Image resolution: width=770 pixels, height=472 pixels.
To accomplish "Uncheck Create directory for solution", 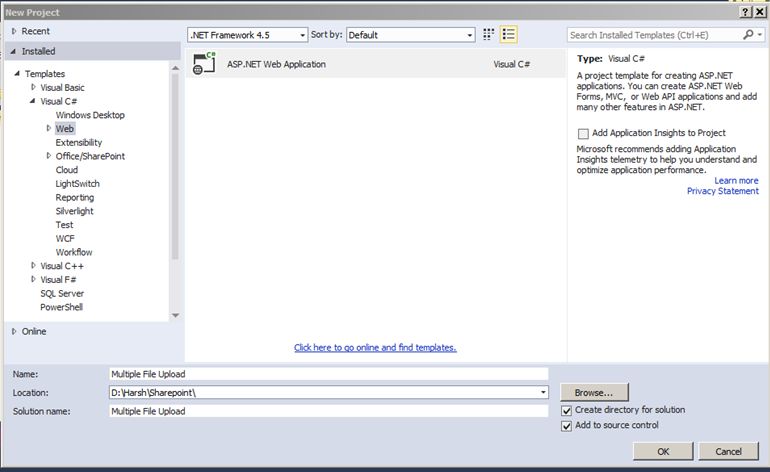I will 566,410.
